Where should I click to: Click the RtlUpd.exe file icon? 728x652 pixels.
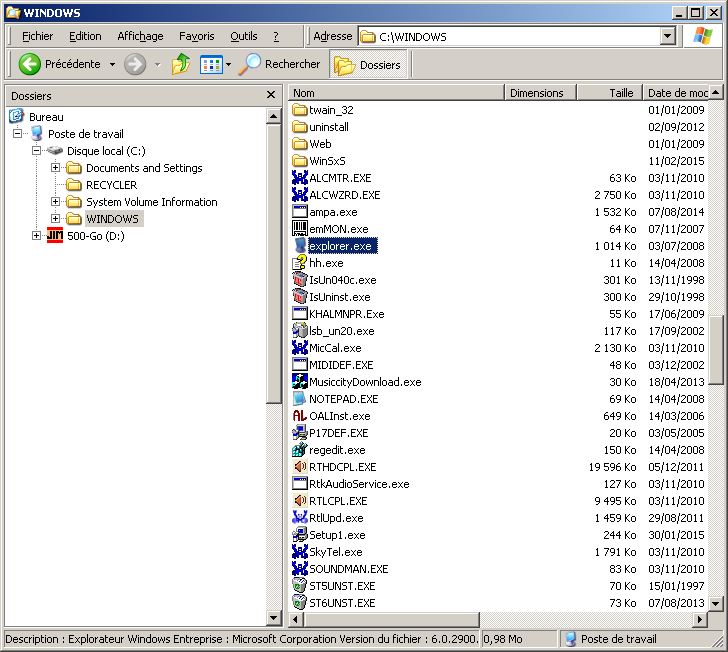[x=300, y=518]
